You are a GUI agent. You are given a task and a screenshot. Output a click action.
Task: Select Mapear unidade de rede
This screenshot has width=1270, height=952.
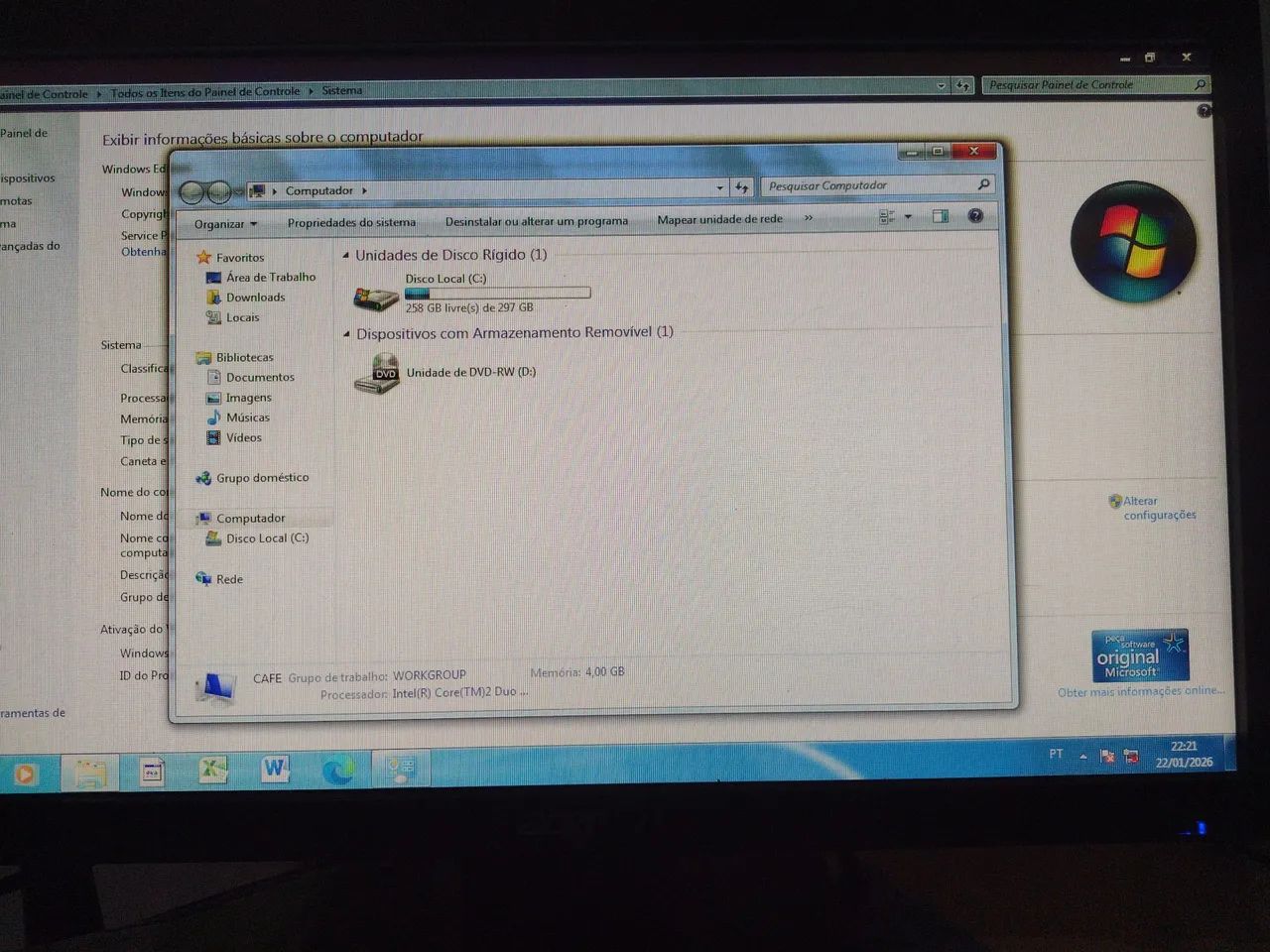718,219
